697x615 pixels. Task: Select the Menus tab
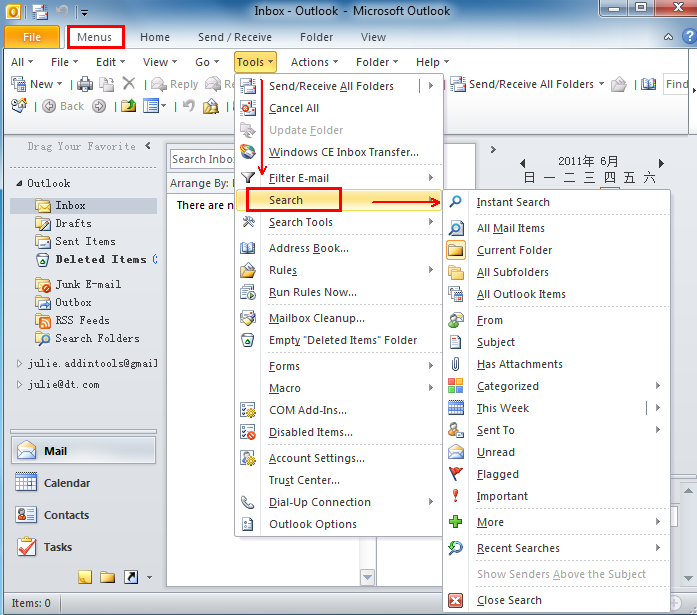pos(96,37)
